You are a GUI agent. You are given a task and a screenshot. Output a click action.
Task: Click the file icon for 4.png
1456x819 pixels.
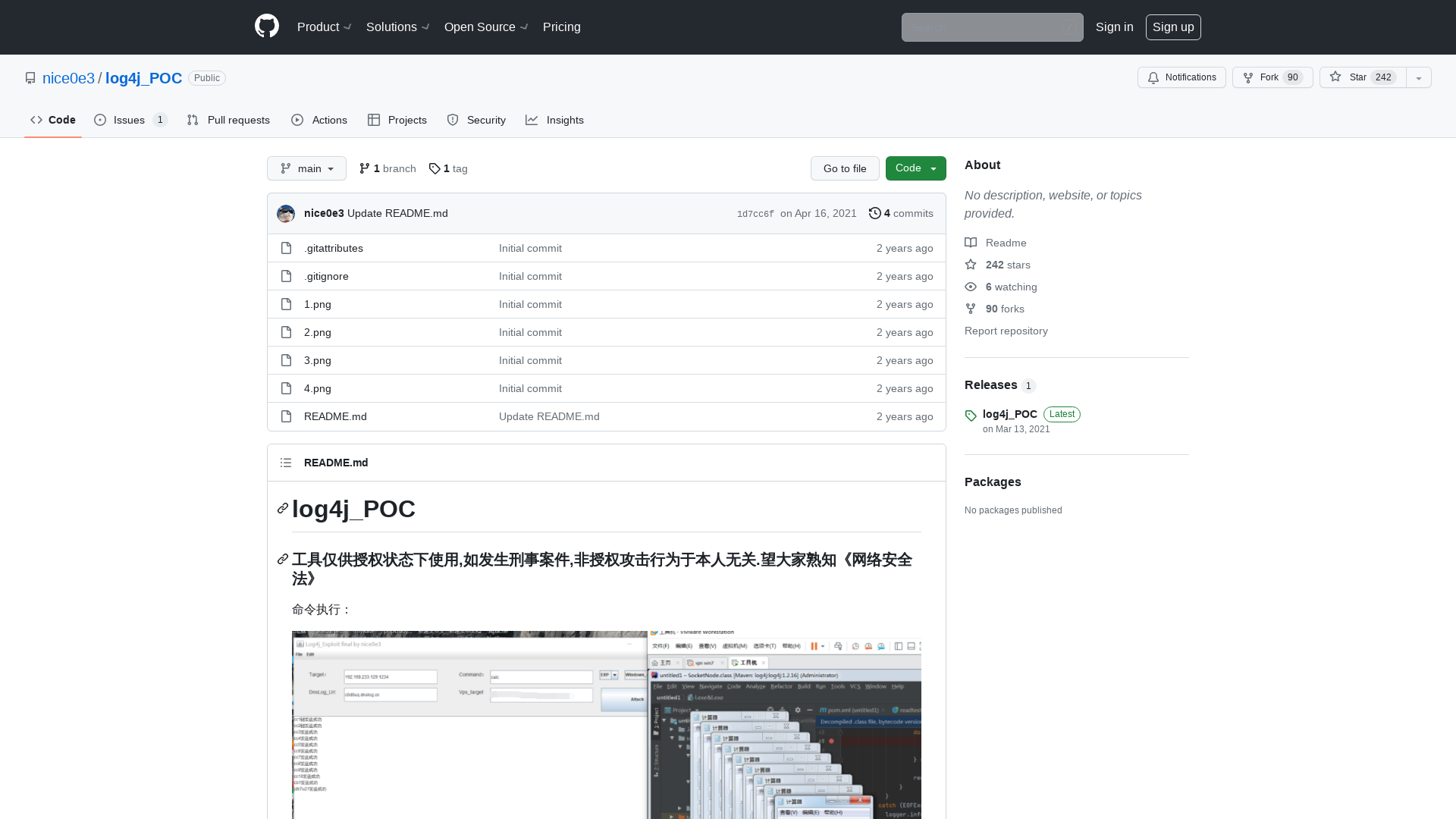pos(286,388)
